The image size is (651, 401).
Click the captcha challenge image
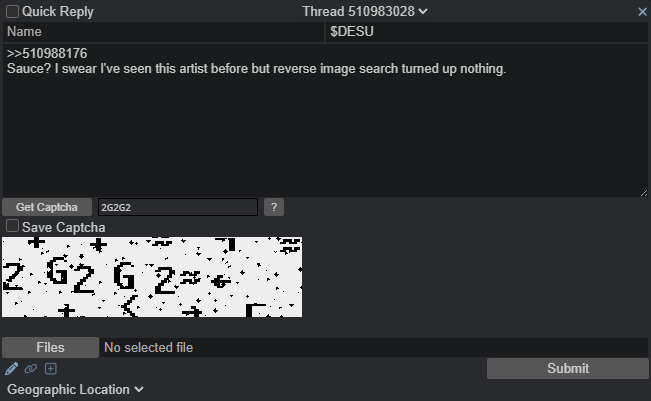[x=152, y=277]
